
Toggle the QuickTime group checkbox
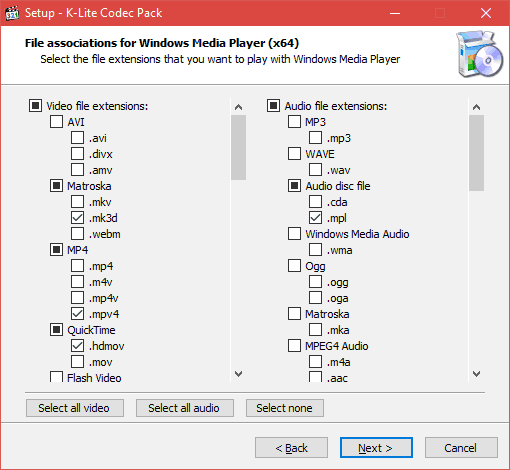coord(56,330)
